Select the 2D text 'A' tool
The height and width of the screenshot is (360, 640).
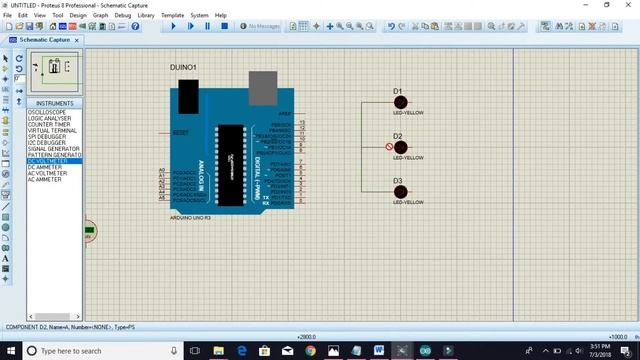(x=5, y=258)
